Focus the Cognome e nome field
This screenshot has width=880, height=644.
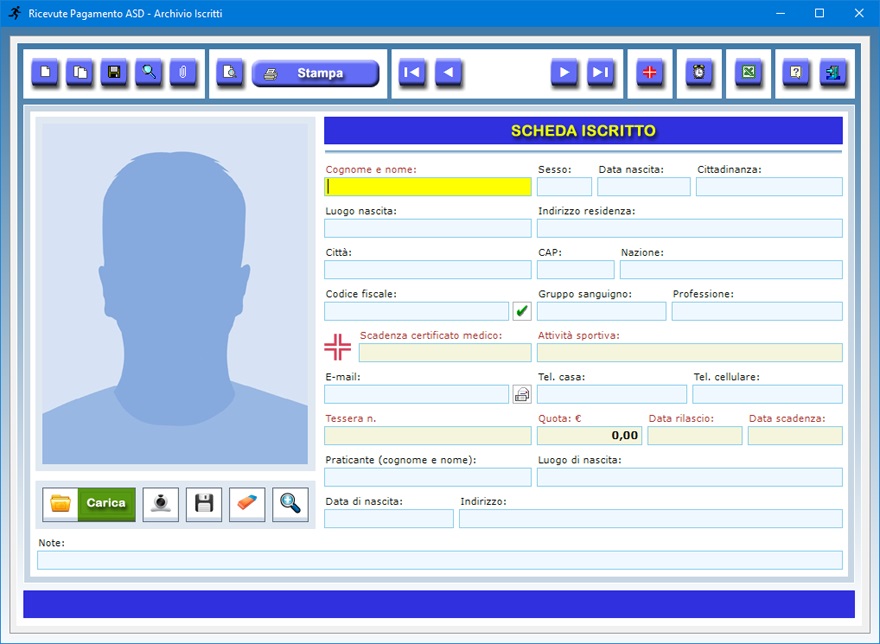tap(428, 186)
